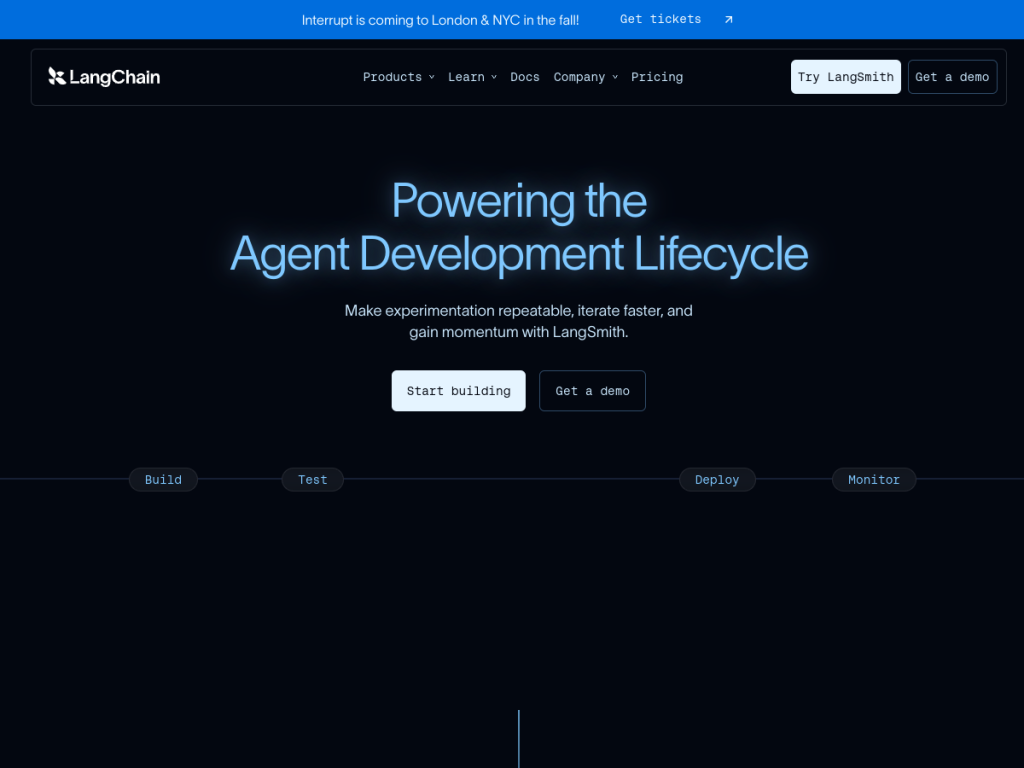Click the Try LangSmith button

click(846, 77)
